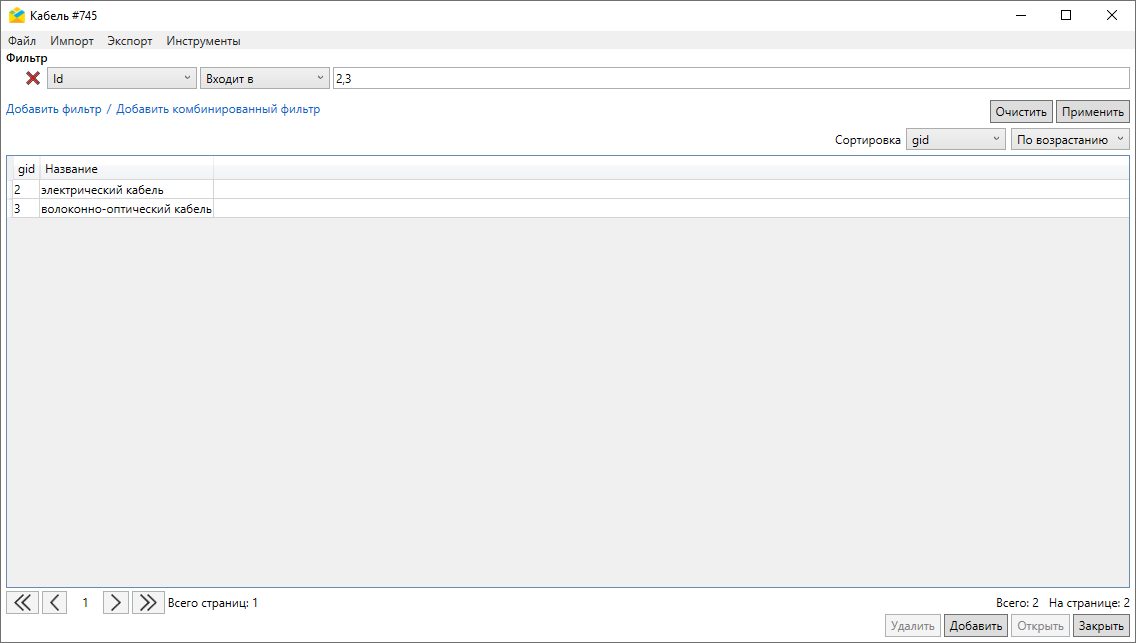
Task: Go to next page arrow
Action: point(116,602)
